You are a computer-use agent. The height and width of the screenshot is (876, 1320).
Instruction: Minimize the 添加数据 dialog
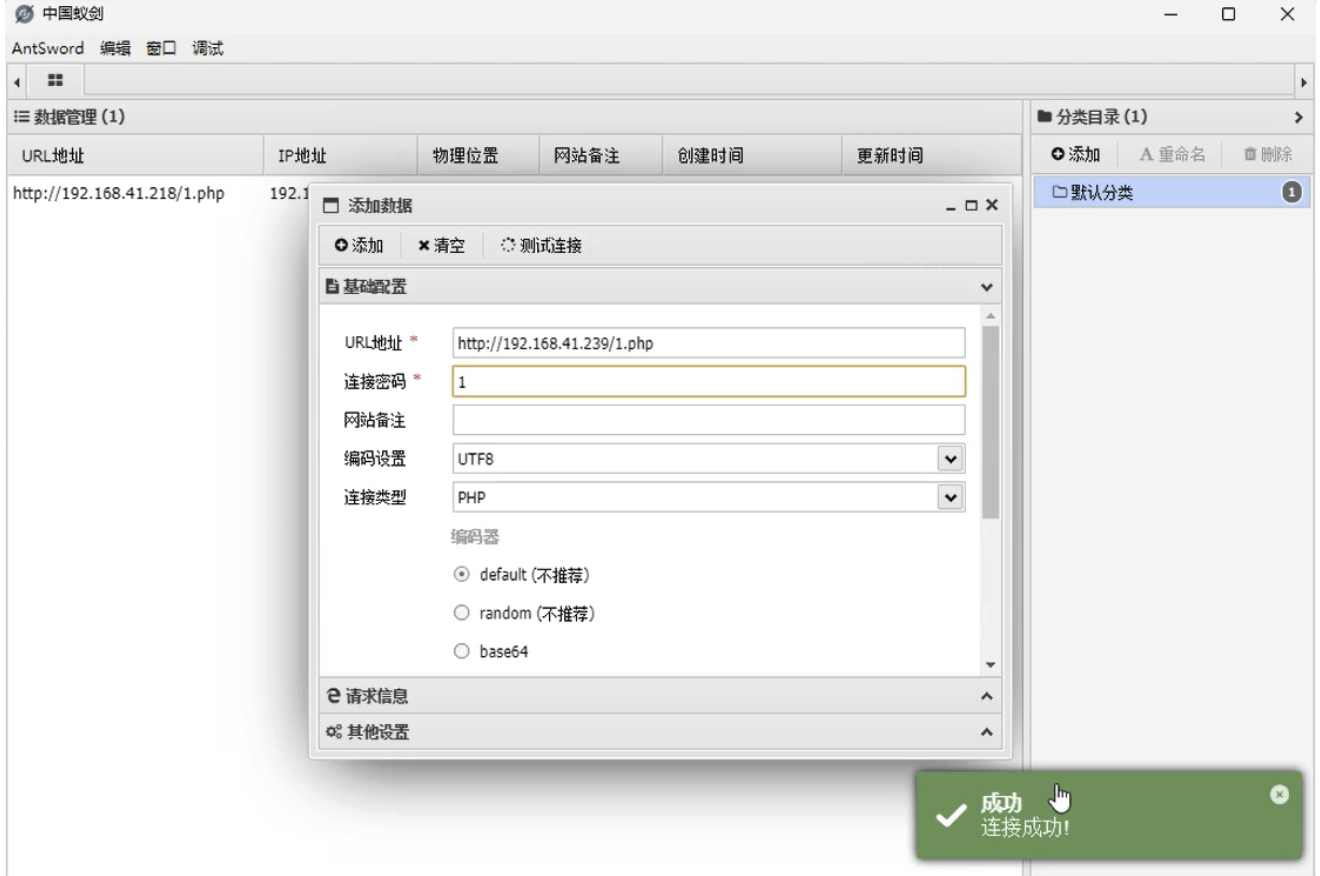tap(953, 206)
